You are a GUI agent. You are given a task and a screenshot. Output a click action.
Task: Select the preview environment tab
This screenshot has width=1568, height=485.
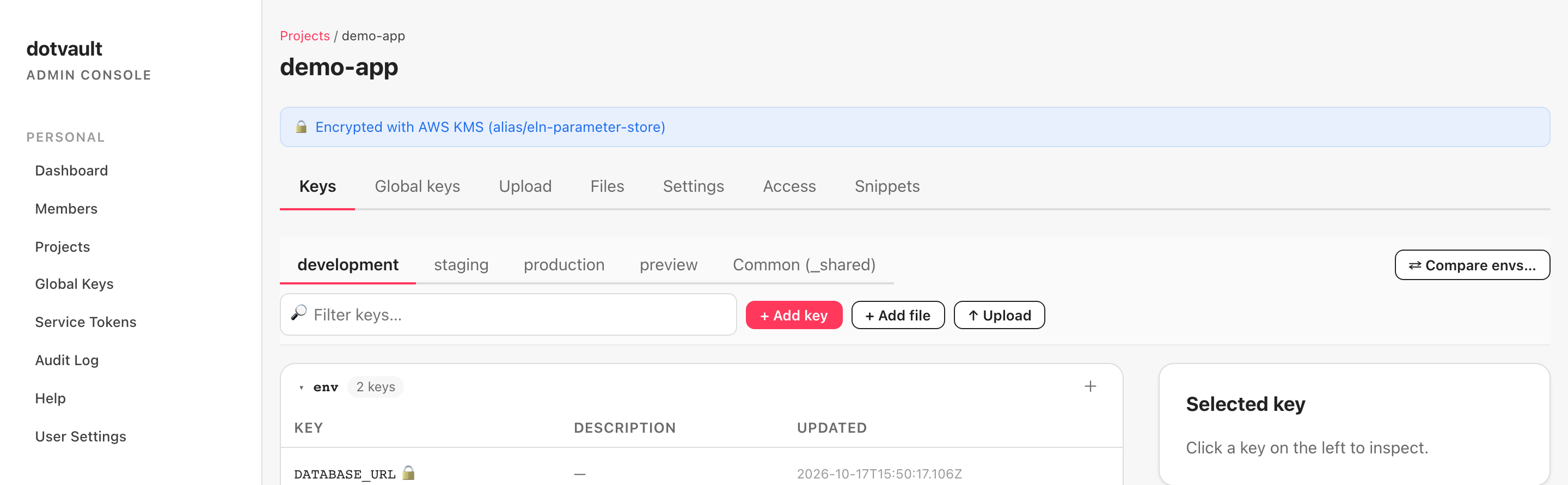(x=669, y=265)
